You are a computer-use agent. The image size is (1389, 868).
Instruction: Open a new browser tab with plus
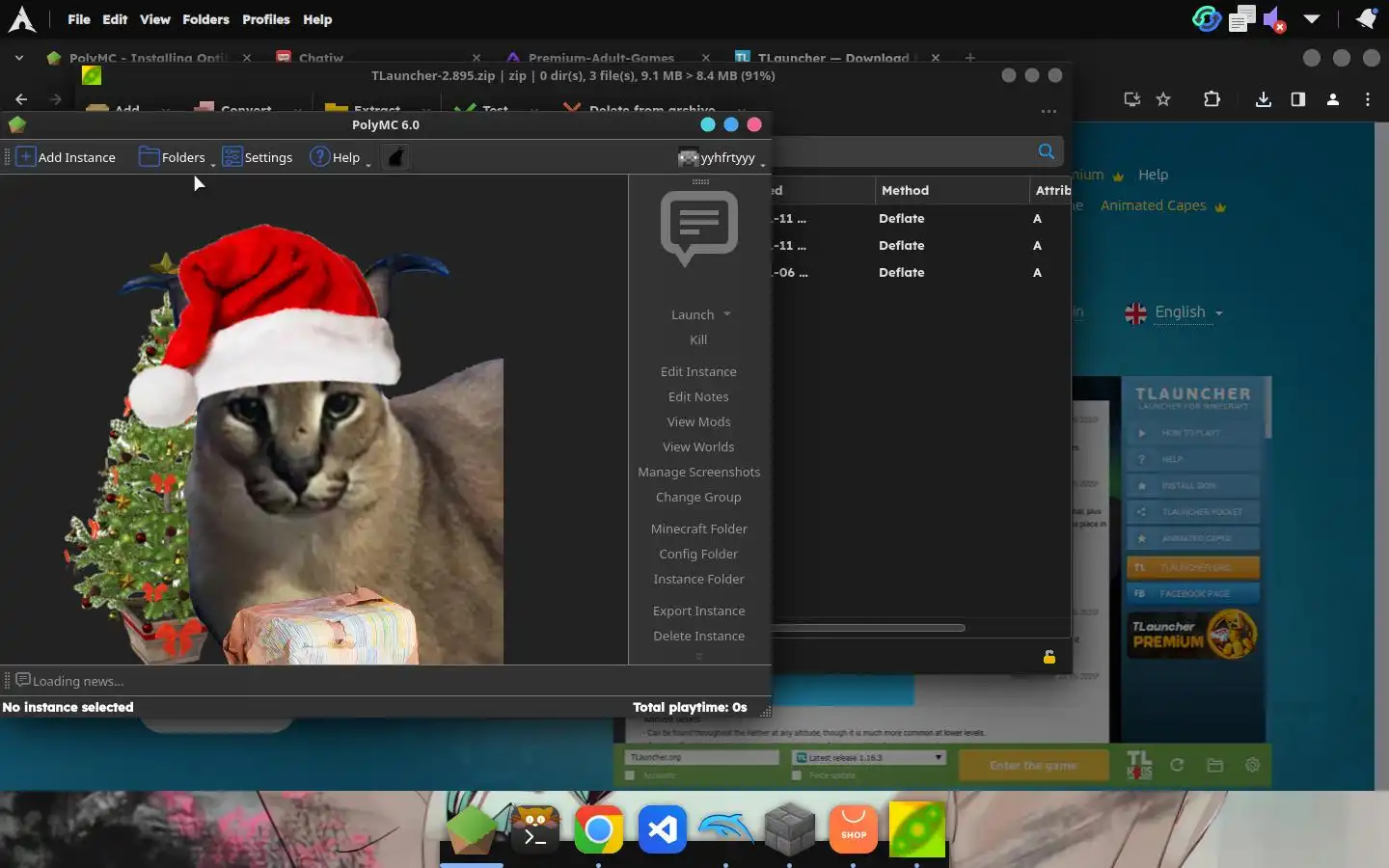(x=970, y=58)
